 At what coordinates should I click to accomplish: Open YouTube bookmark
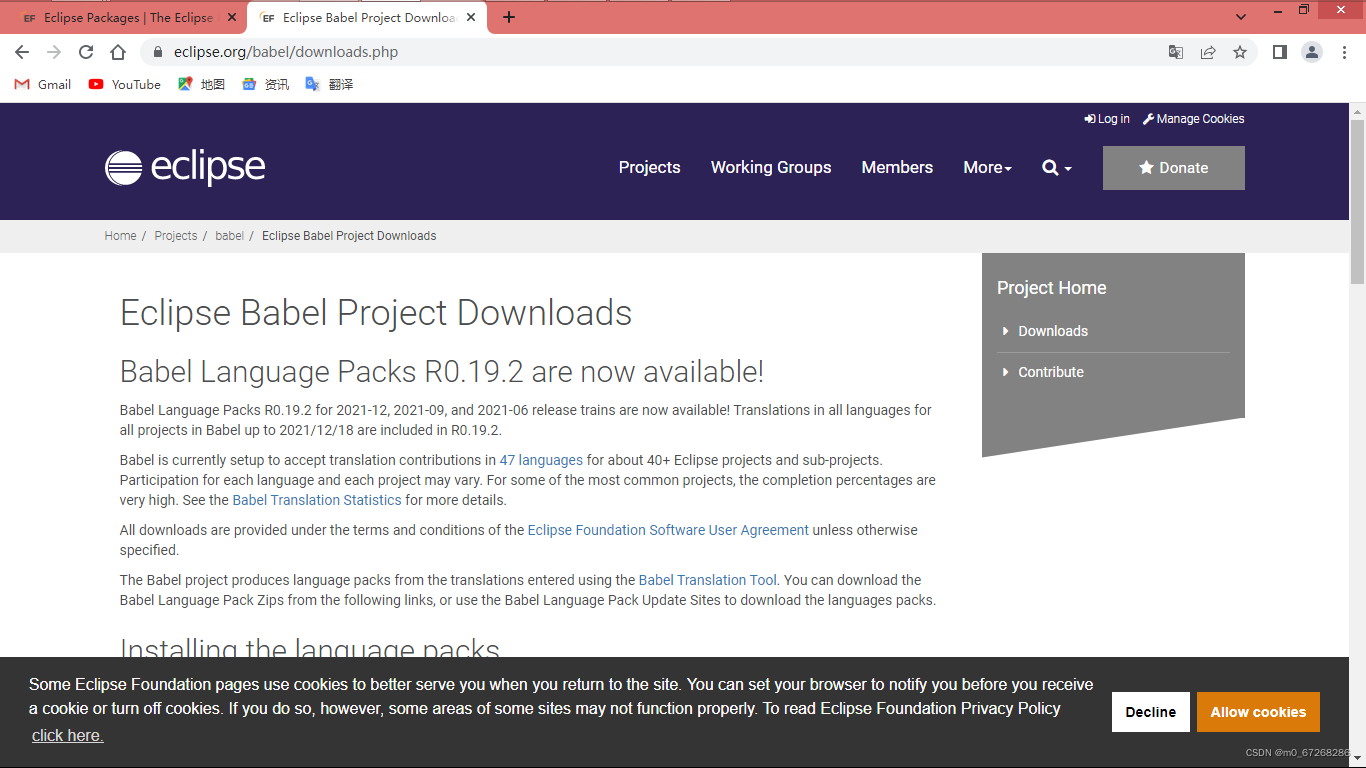pos(125,84)
